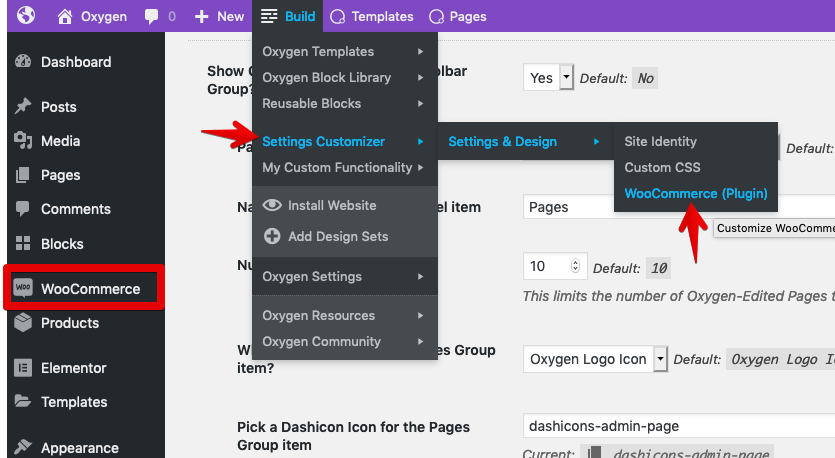
Task: Click the Templates folder icon in sidebar
Action: coord(23,400)
